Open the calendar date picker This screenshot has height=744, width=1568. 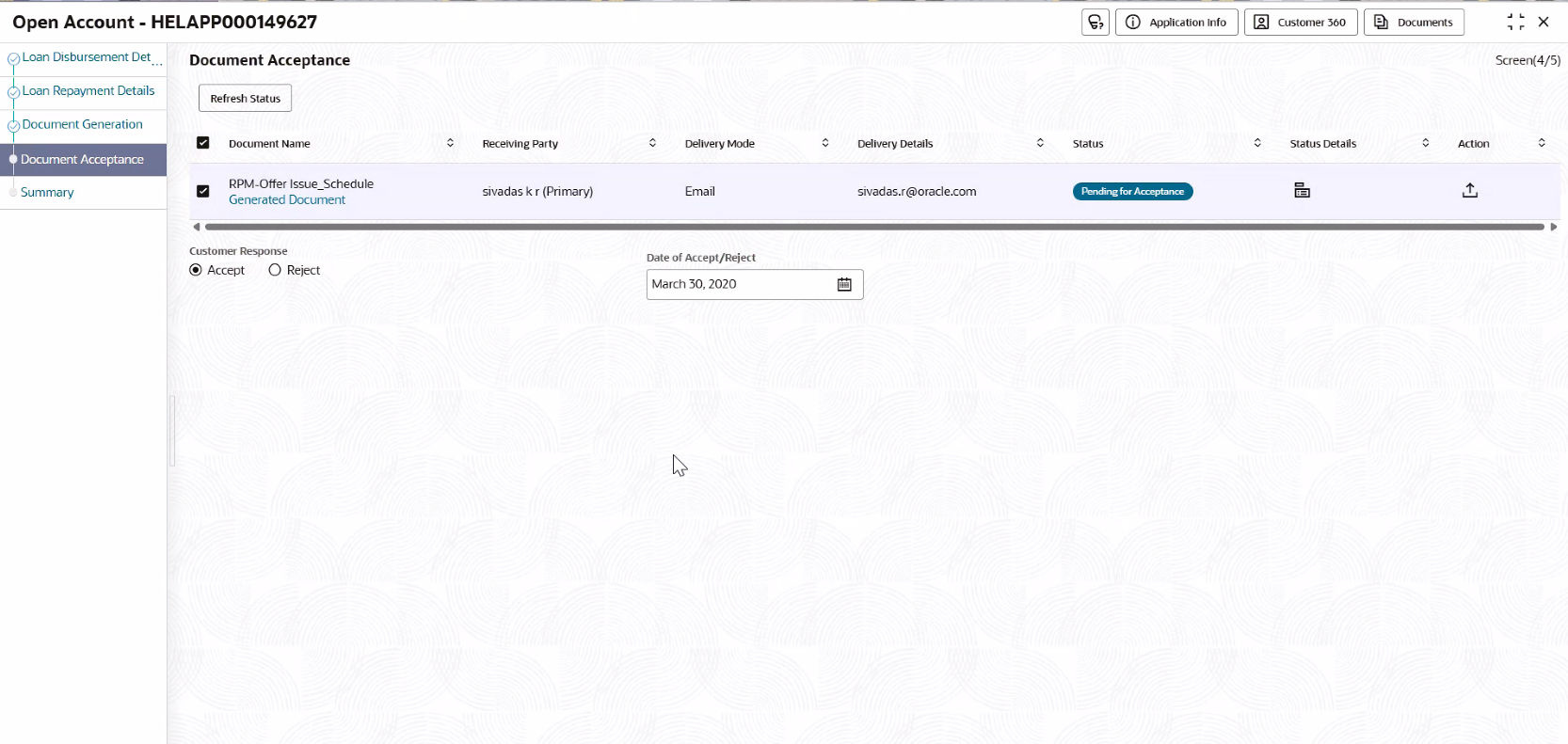pos(844,284)
